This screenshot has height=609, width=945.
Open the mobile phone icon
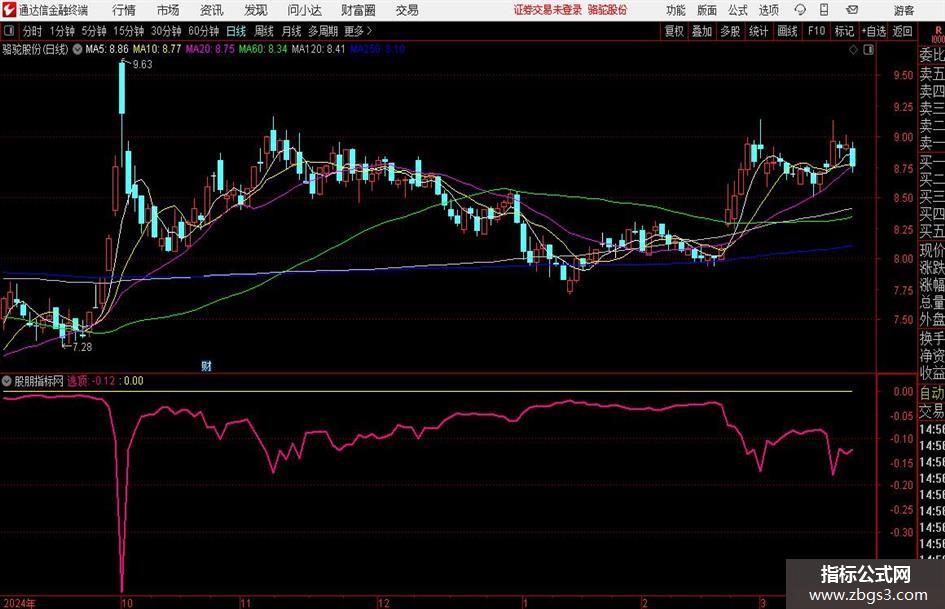pos(824,10)
